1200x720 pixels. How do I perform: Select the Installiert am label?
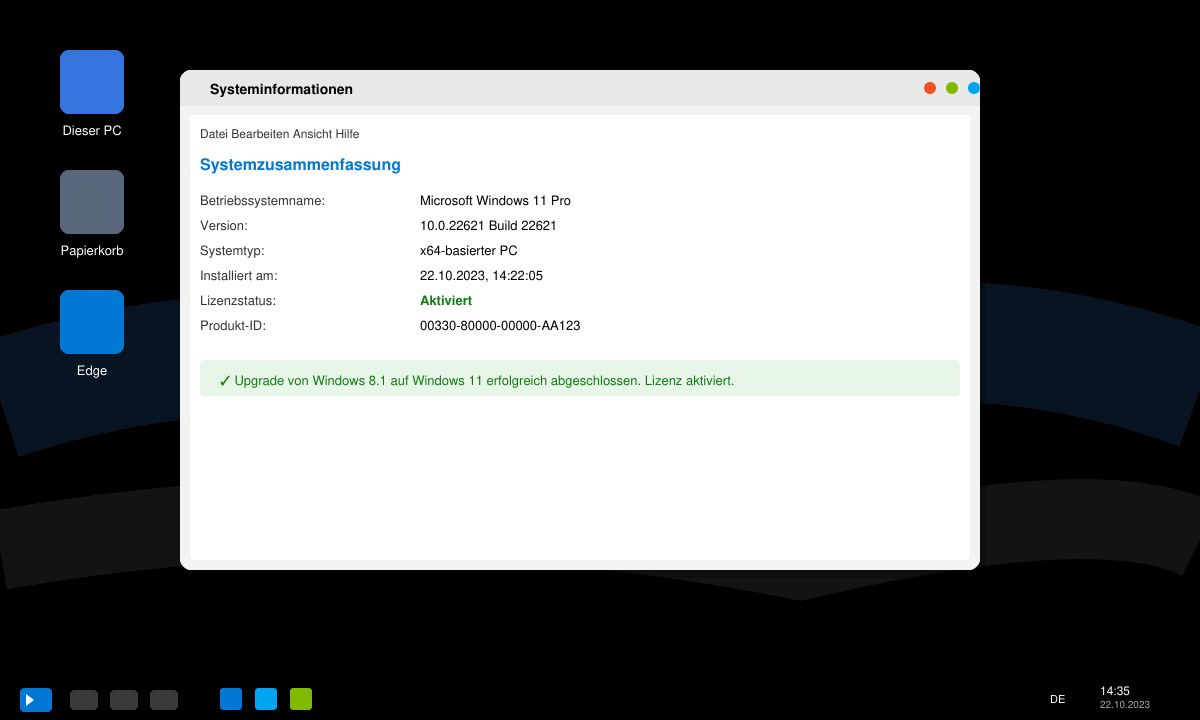coord(239,276)
